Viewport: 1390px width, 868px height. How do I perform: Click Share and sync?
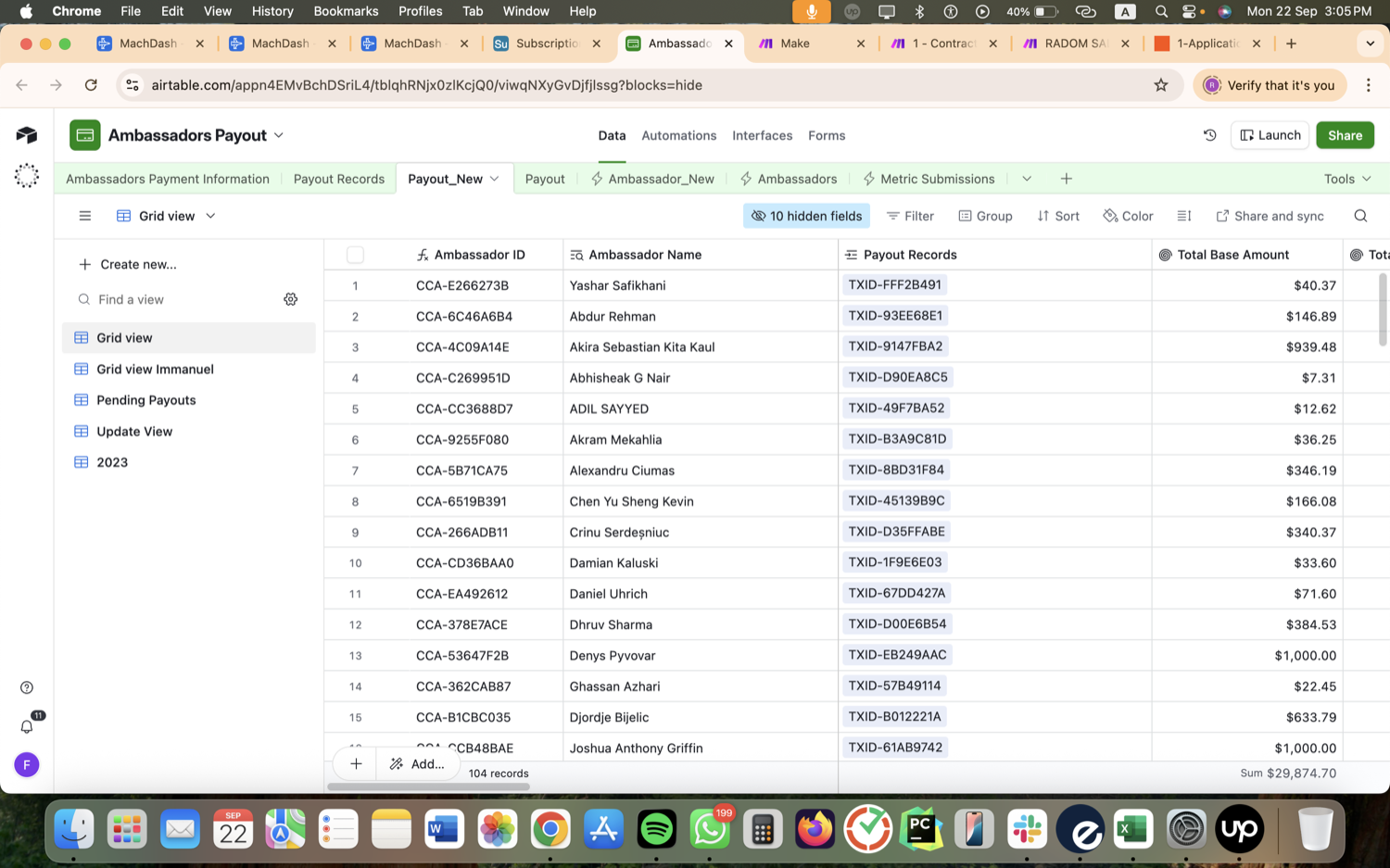(1270, 216)
